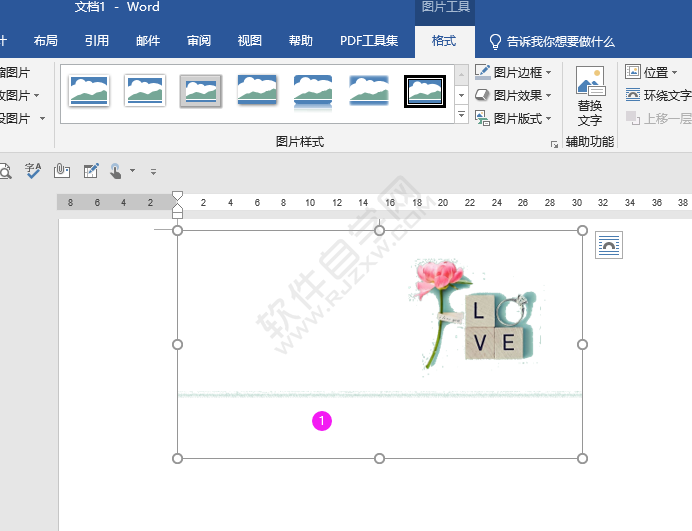
Task: Click the bottom-left resize handle of the picture
Action: 177,459
